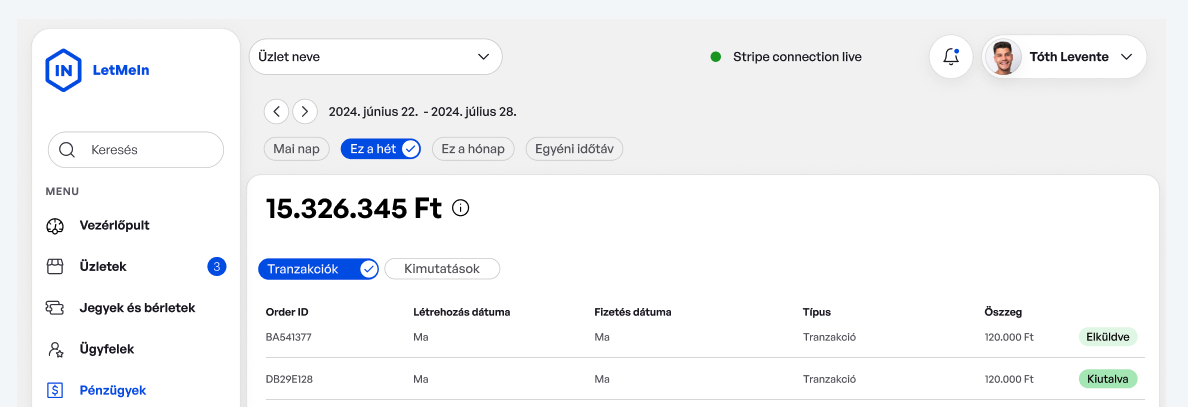The image size is (1188, 407).
Task: Choose the Egyéni időtáv custom range
Action: coord(574,149)
